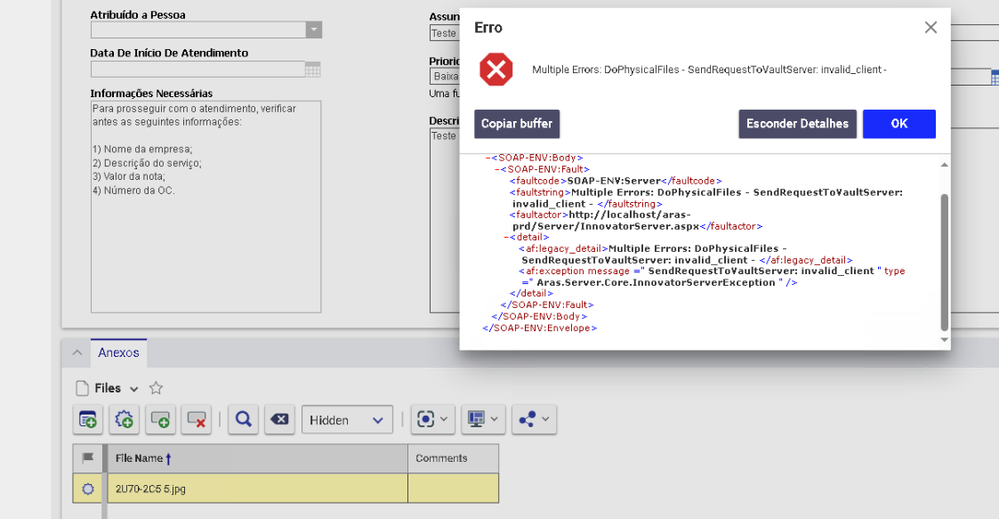This screenshot has width=999, height=519.
Task: Click the Copiar buffer button
Action: [517, 124]
